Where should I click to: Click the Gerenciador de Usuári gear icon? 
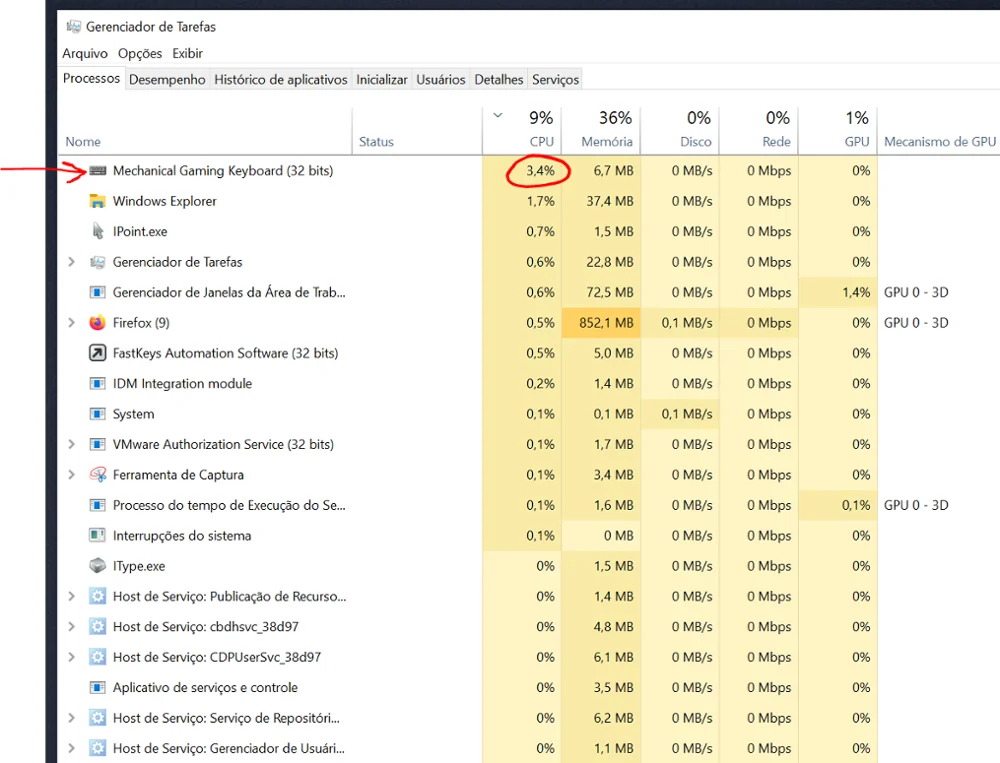98,748
